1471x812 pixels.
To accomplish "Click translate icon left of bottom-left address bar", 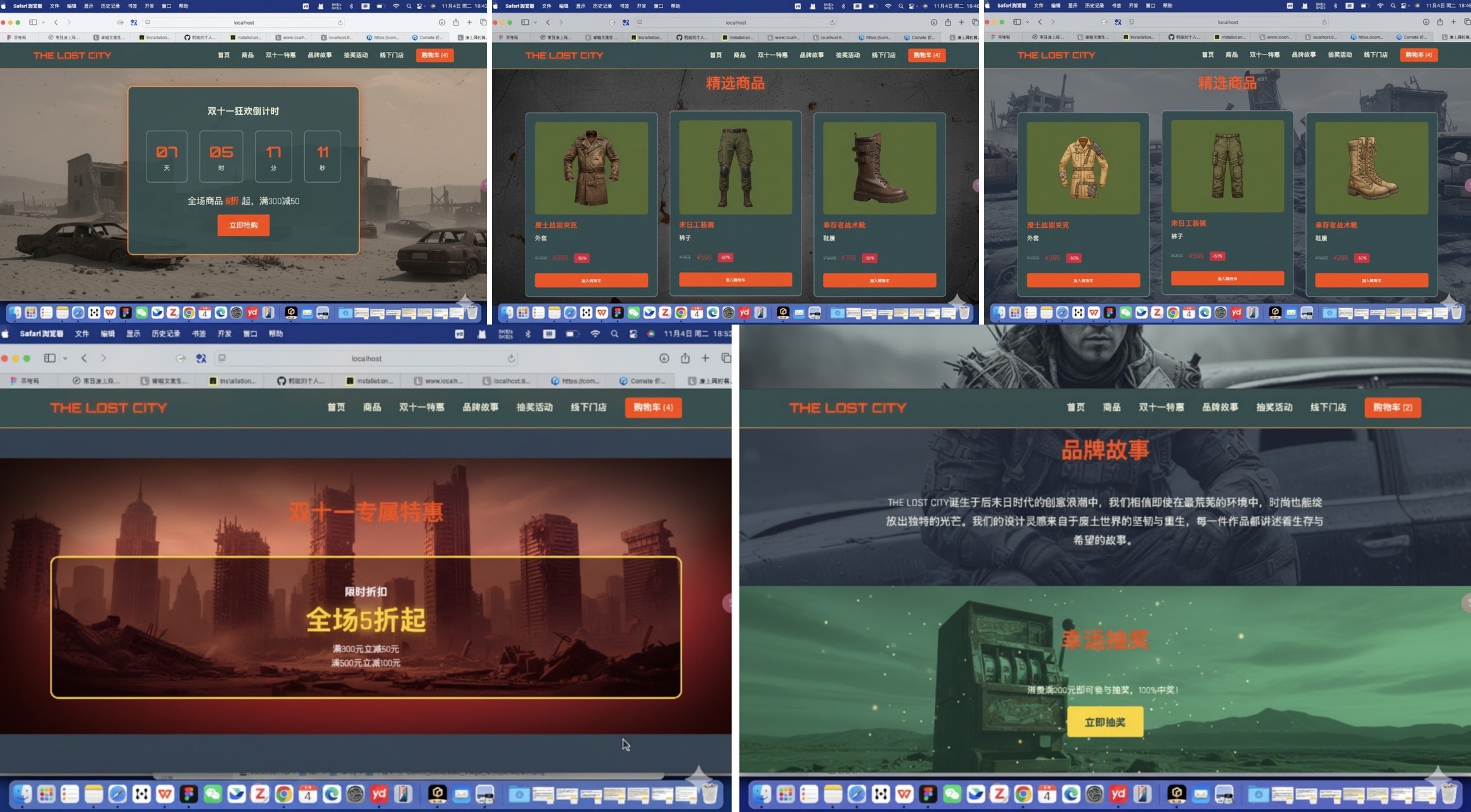I will tap(201, 359).
